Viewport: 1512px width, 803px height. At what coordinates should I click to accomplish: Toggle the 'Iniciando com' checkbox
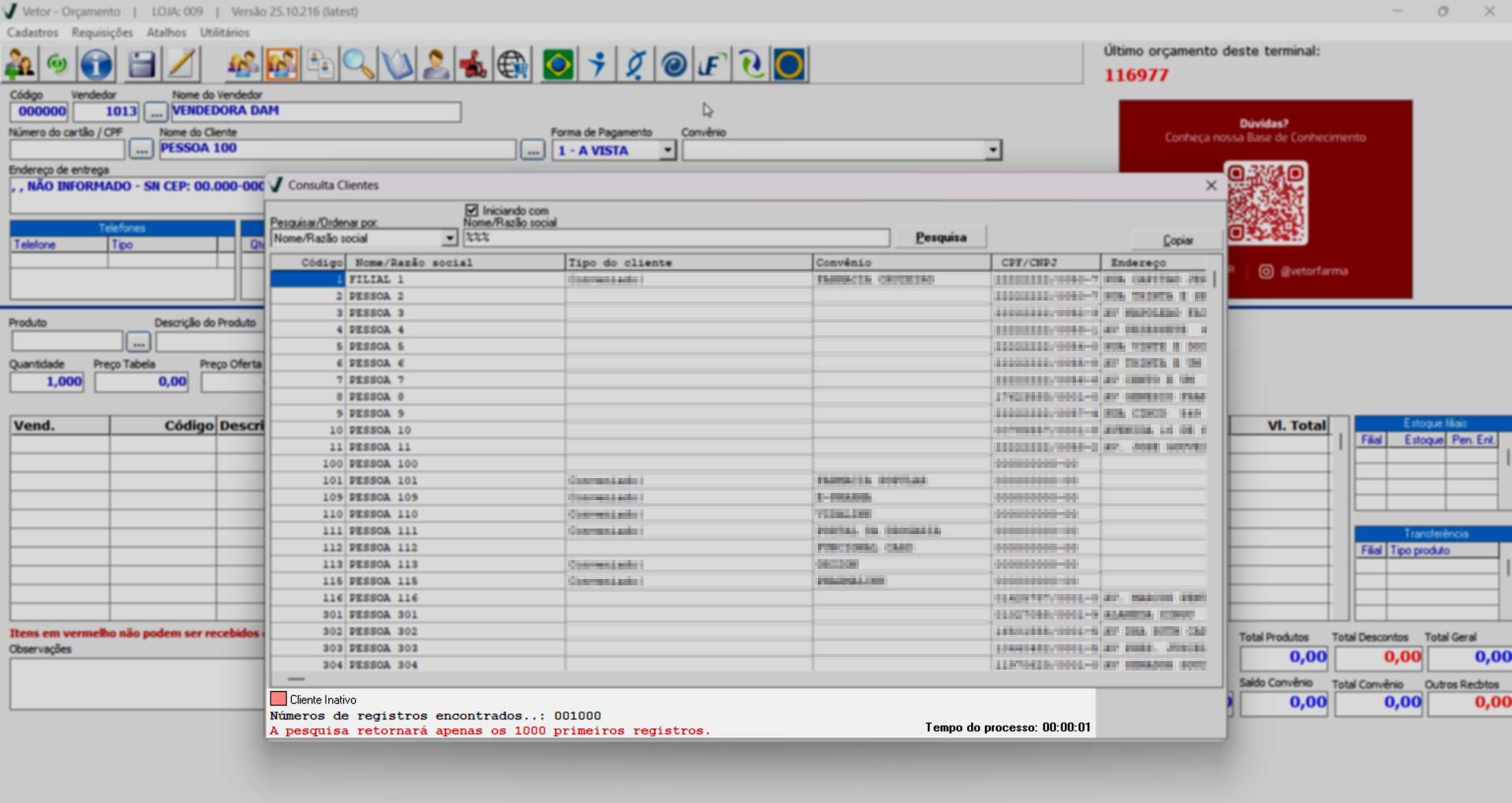pyautogui.click(x=472, y=211)
